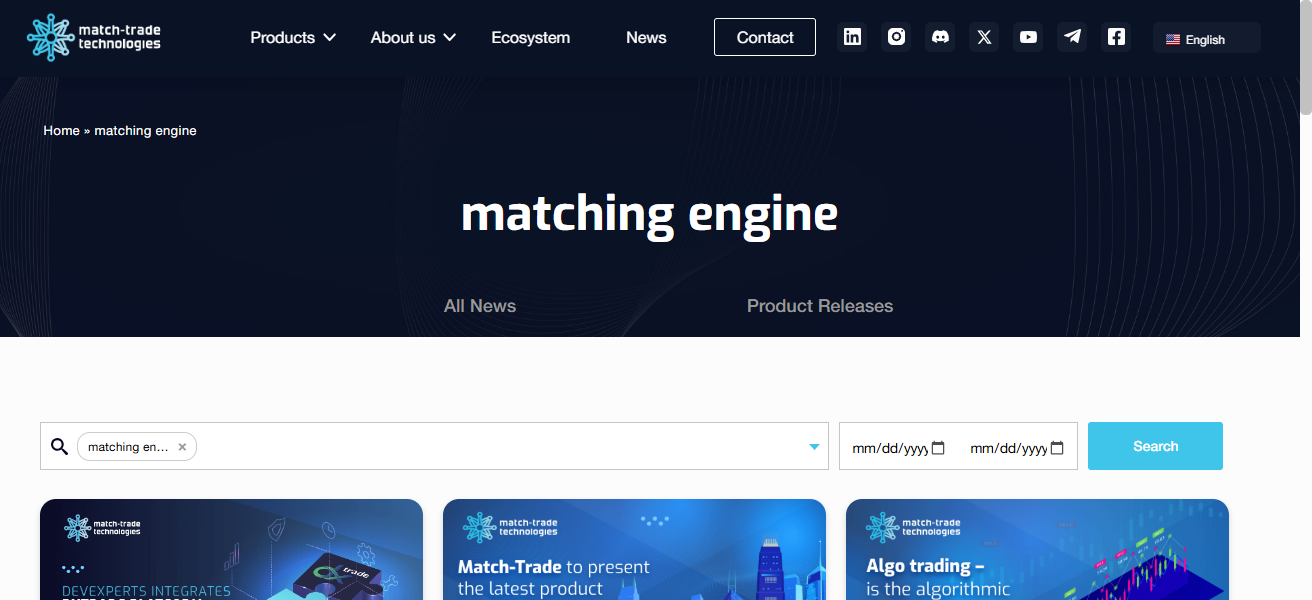Select the All News tab
The width and height of the screenshot is (1312, 600).
coord(479,306)
